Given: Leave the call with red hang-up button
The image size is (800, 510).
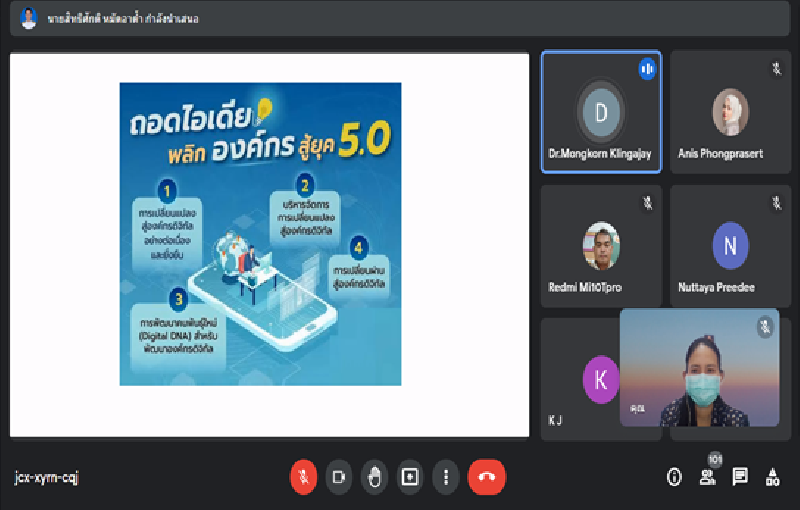Looking at the screenshot, I should [487, 477].
